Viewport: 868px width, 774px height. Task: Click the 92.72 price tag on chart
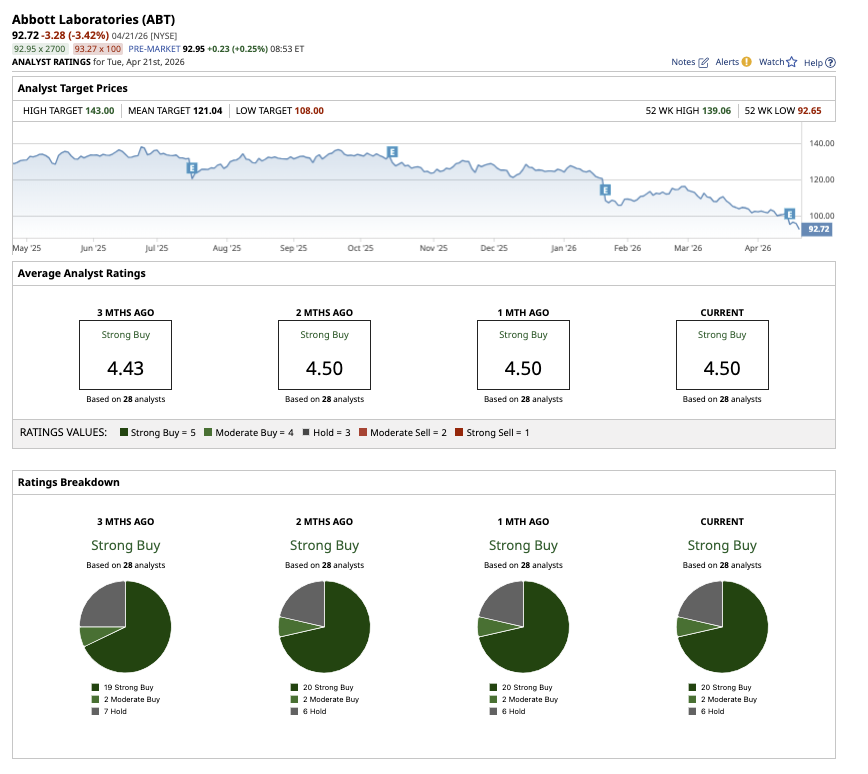[818, 229]
